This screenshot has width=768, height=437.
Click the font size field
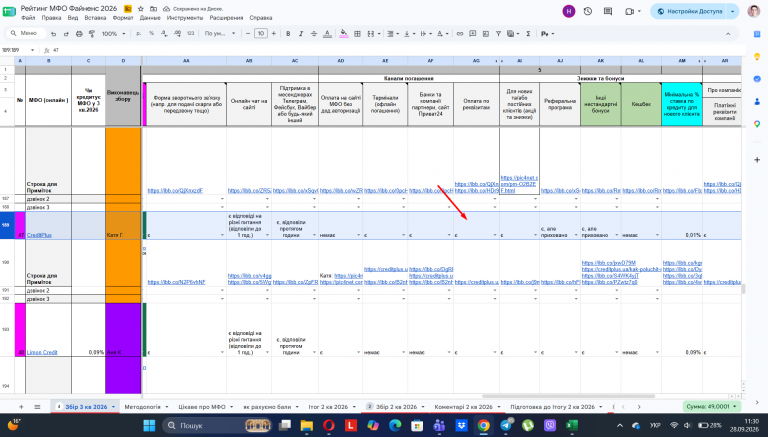261,34
